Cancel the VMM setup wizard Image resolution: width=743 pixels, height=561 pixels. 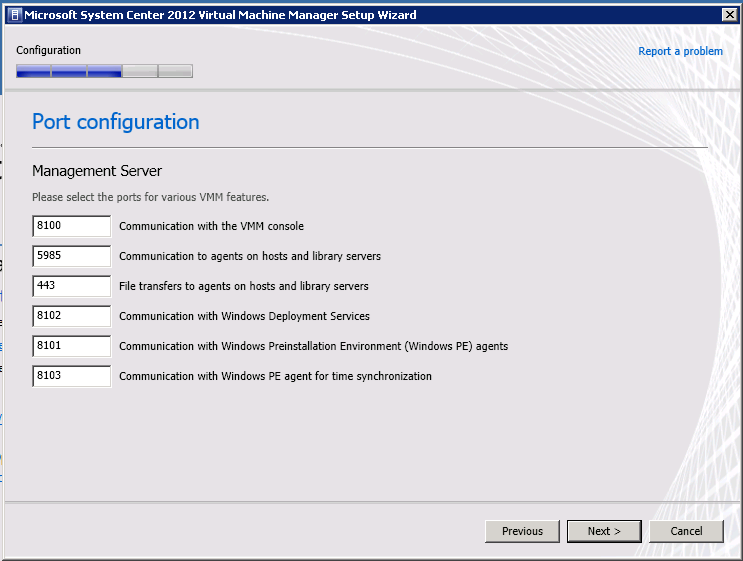click(686, 531)
